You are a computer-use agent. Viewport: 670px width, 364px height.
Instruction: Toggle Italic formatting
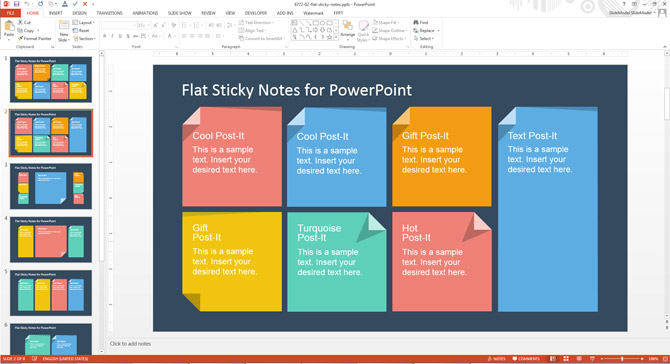tap(112, 36)
